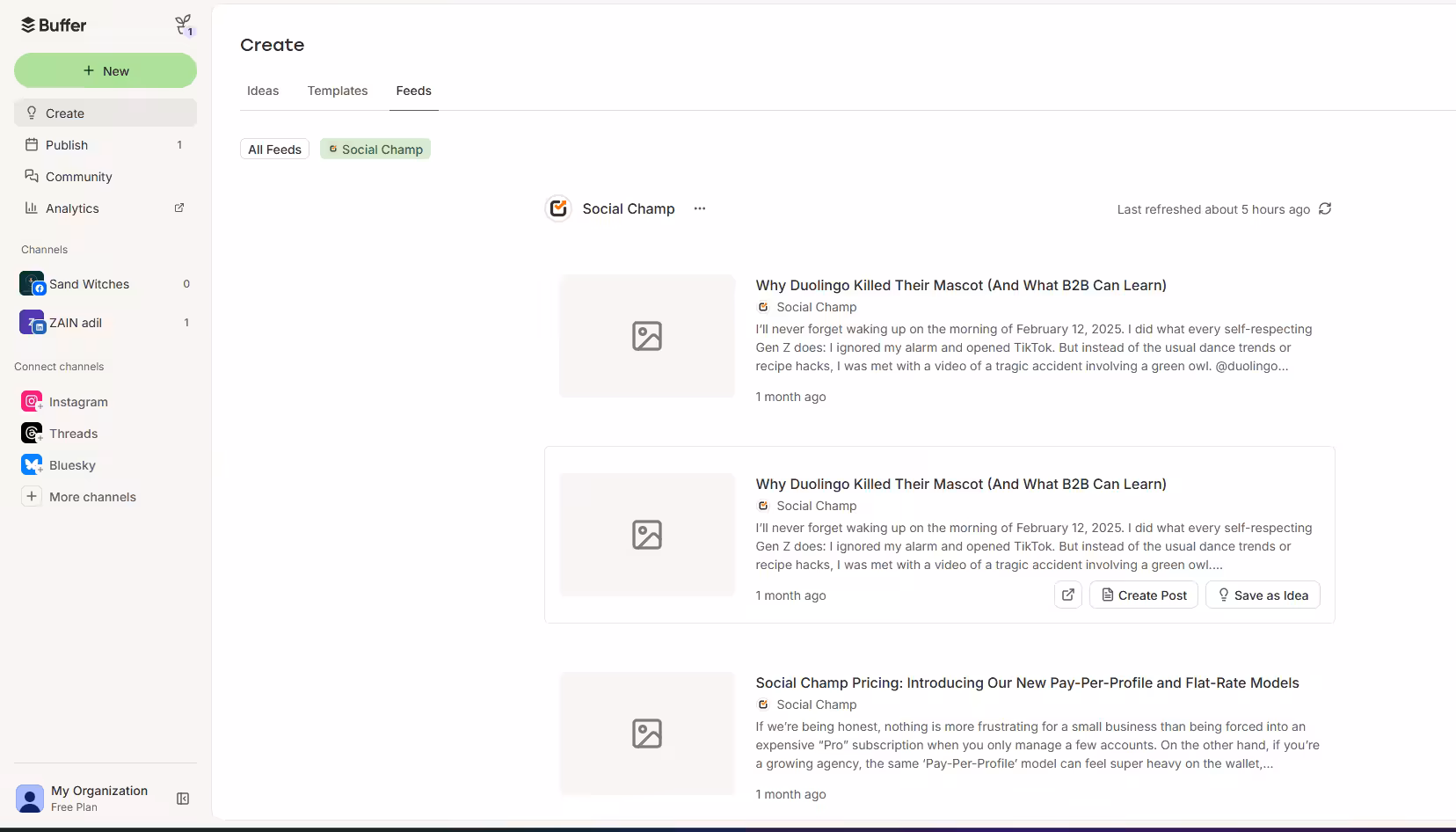
Task: Switch to the Templates tab
Action: tap(338, 91)
